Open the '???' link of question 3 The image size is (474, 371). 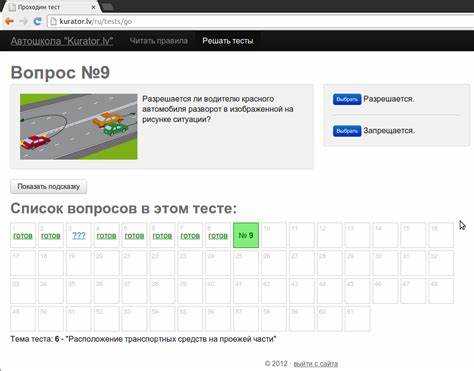(x=79, y=236)
